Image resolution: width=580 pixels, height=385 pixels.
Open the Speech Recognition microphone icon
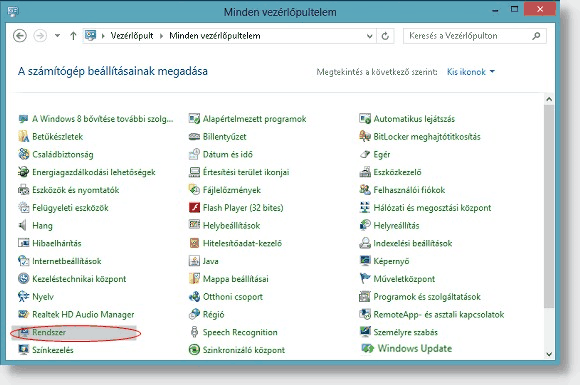[x=194, y=332]
